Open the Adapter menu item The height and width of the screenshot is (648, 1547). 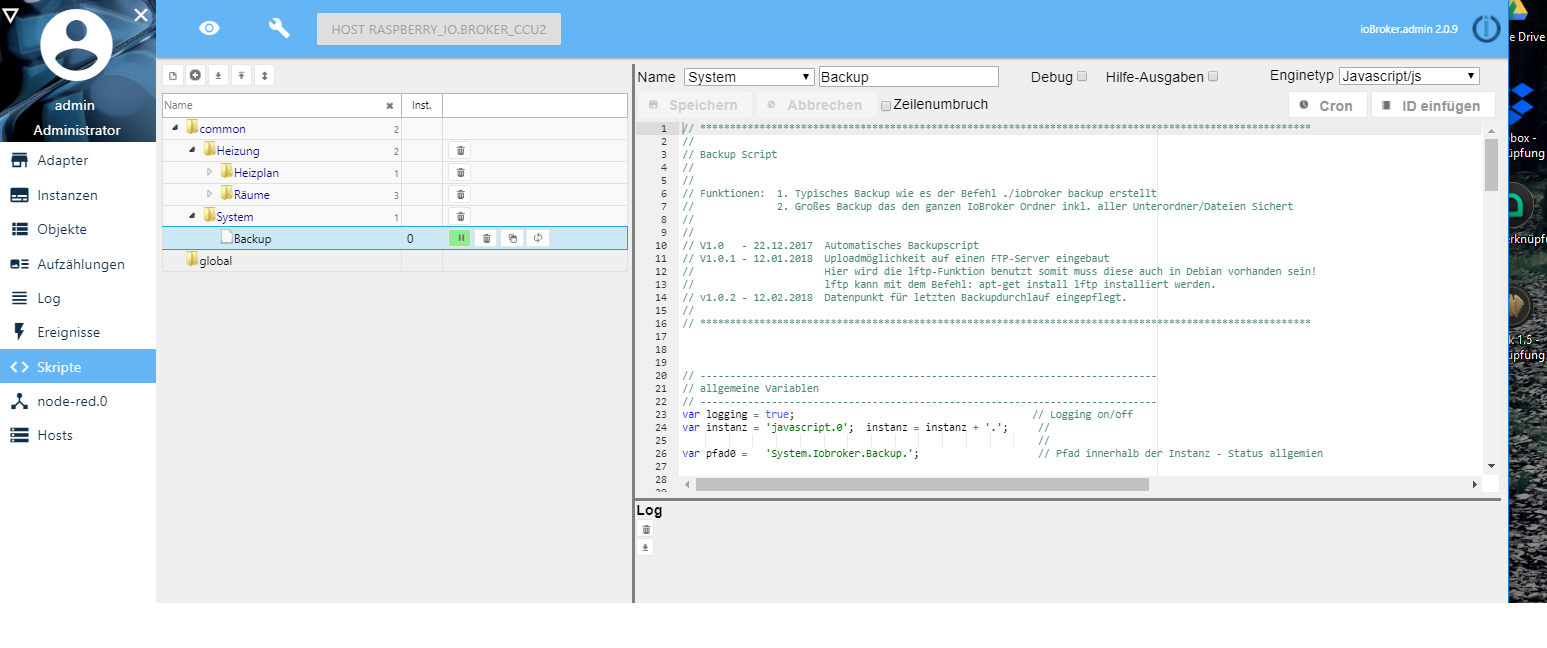(x=78, y=160)
